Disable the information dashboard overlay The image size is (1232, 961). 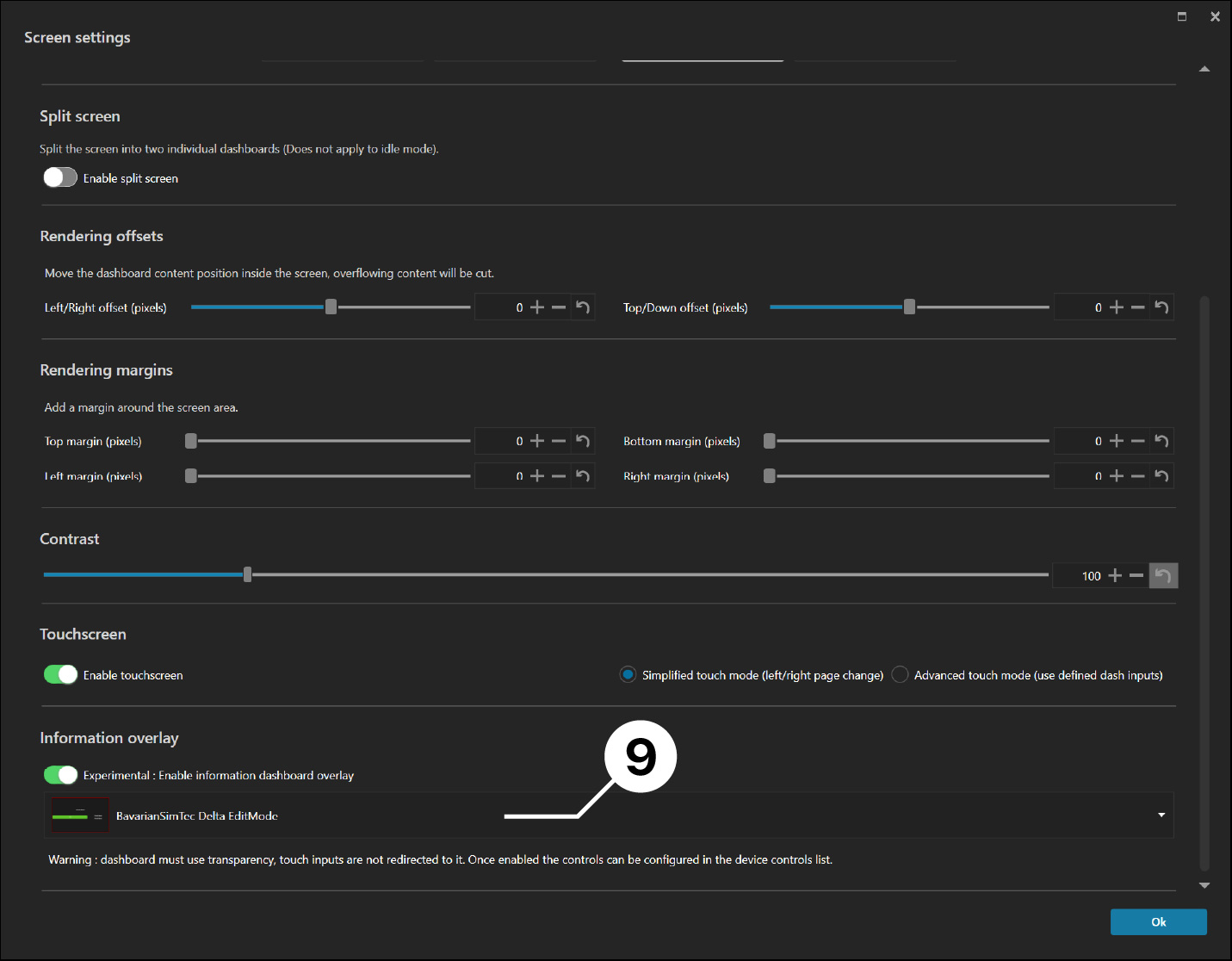pos(60,774)
